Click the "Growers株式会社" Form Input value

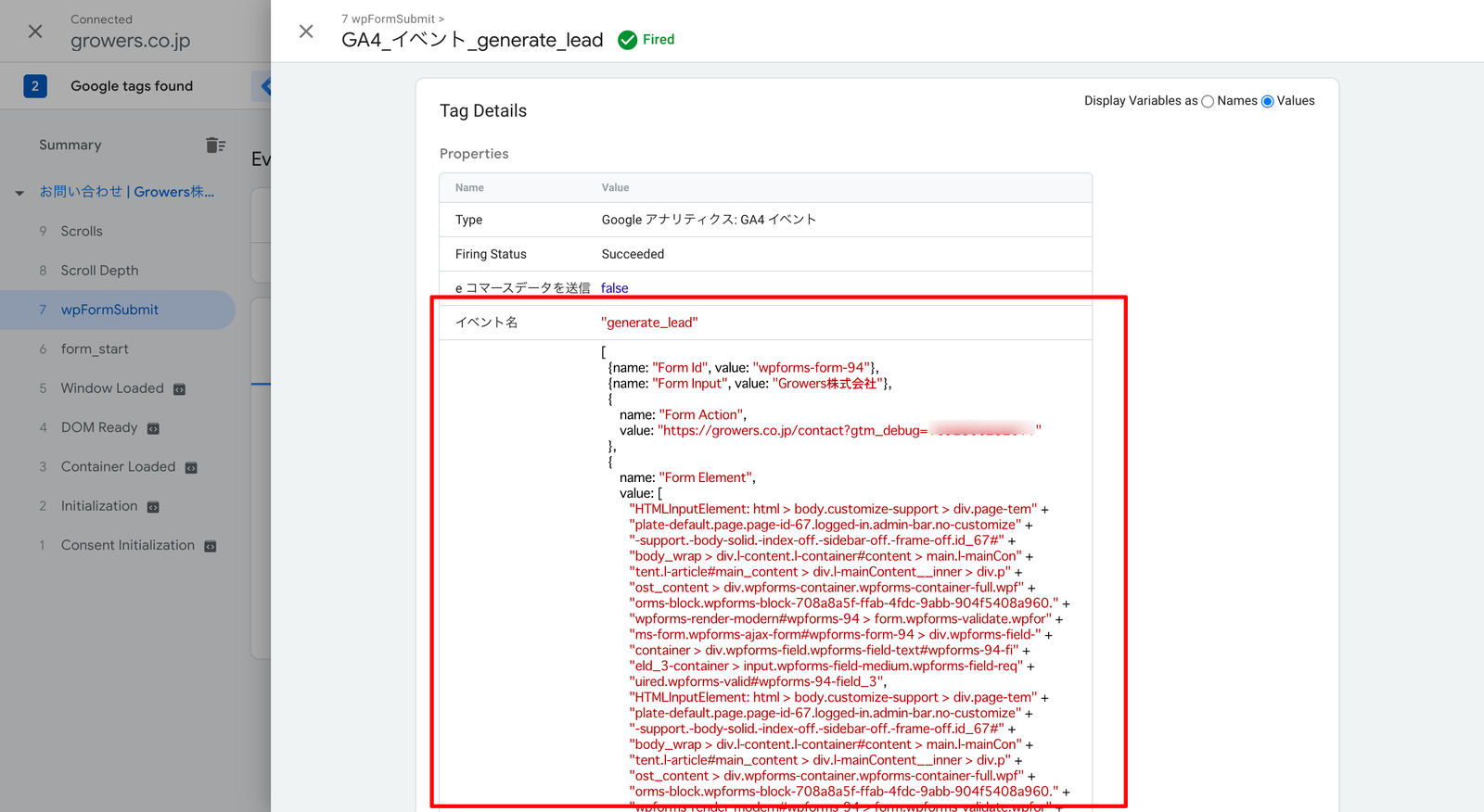[829, 384]
